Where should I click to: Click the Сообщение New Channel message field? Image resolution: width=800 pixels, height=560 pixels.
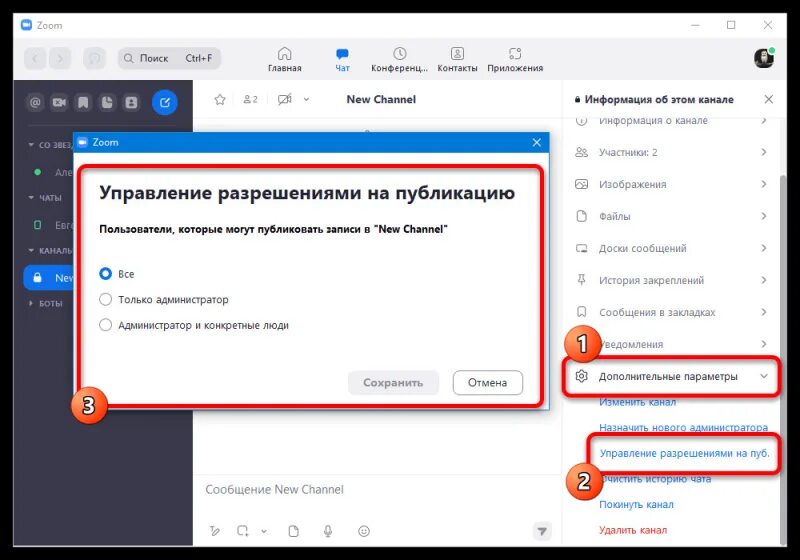coord(377,490)
